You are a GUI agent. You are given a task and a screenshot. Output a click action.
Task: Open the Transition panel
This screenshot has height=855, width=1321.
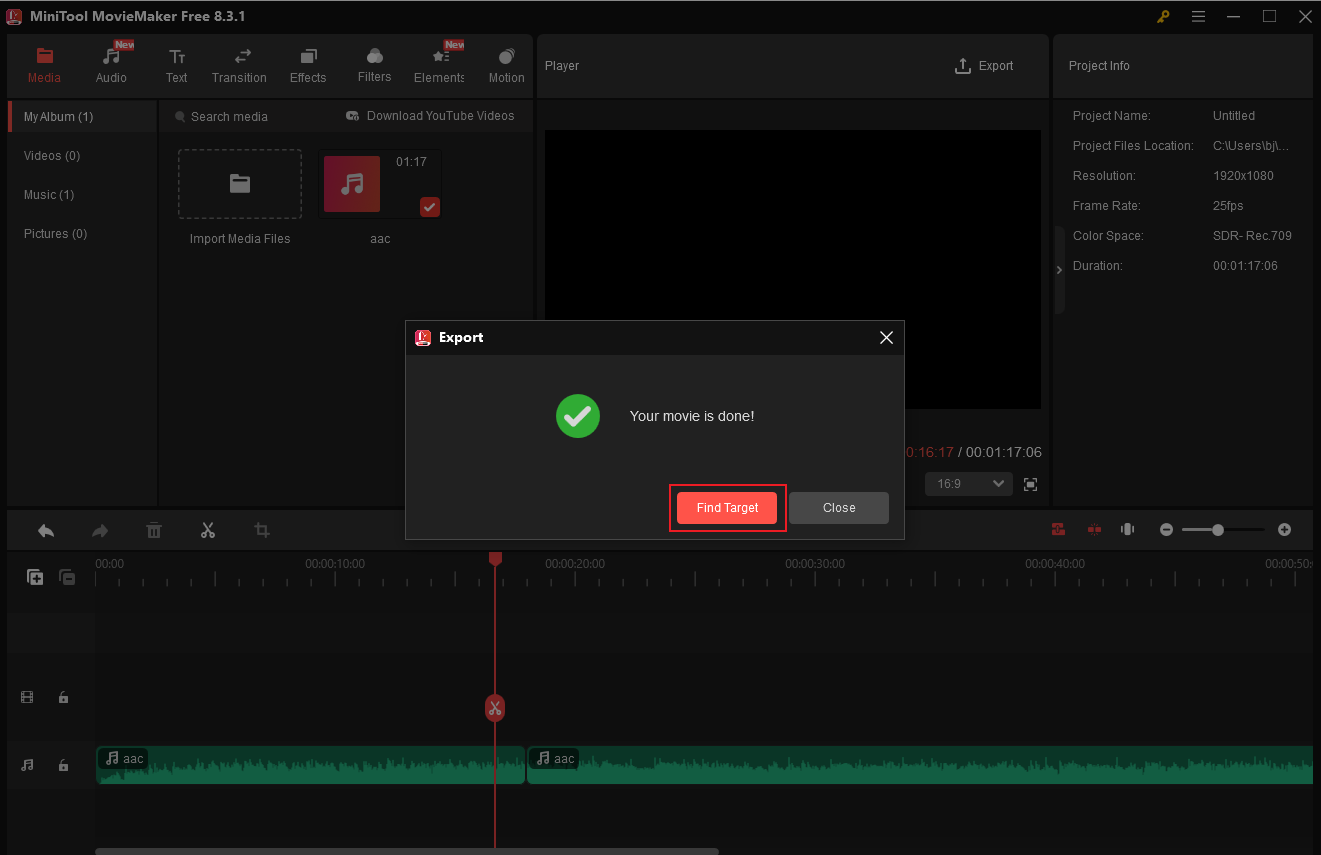[x=239, y=64]
